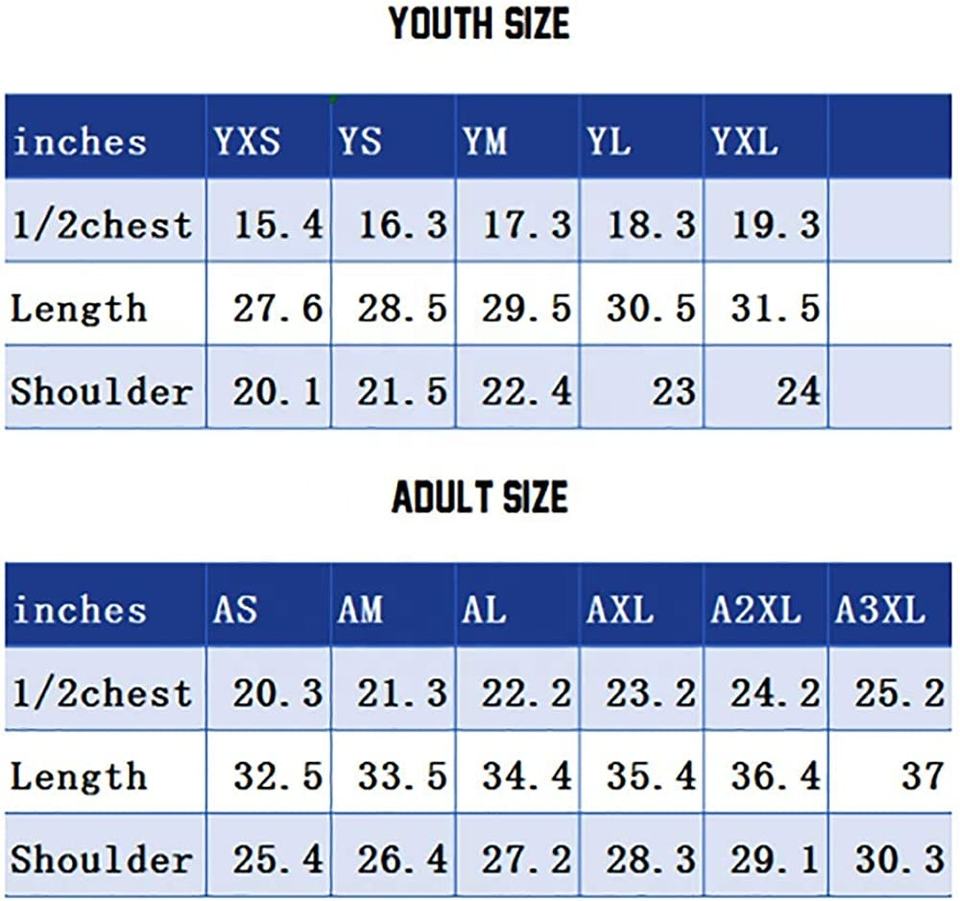Click the adult 1/2chest value 22.2

point(526,692)
